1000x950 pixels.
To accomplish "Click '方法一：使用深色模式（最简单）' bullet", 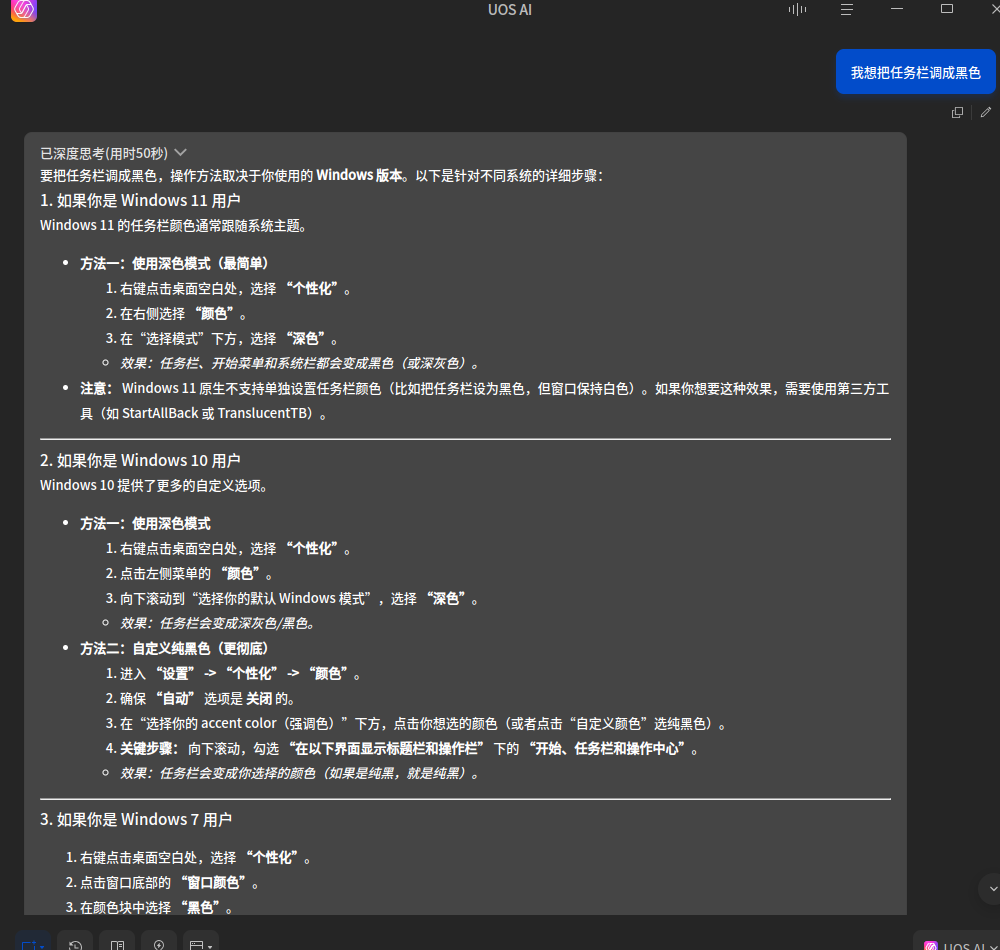I will coord(174,263).
